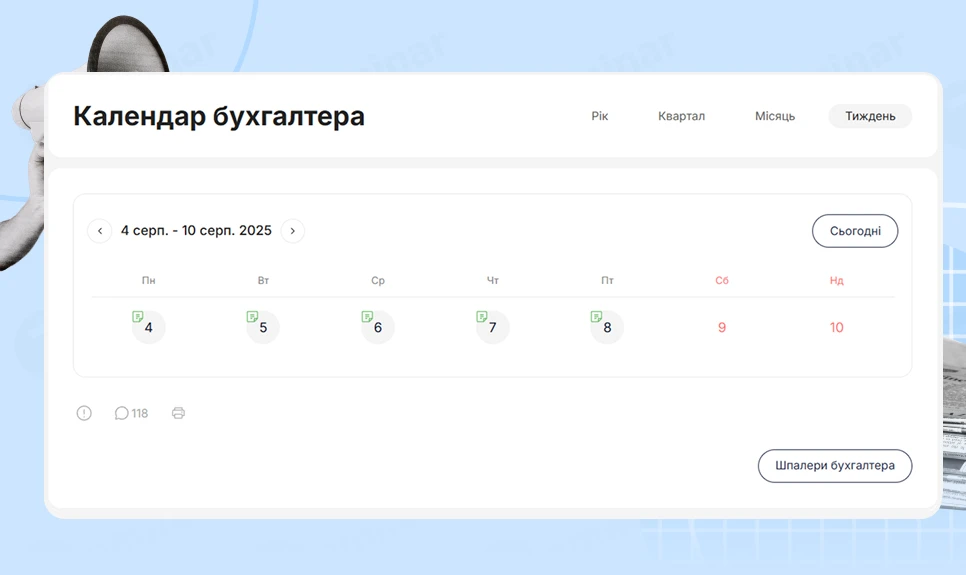Switch to the Місяць view tab
Image resolution: width=966 pixels, height=575 pixels.
click(775, 116)
